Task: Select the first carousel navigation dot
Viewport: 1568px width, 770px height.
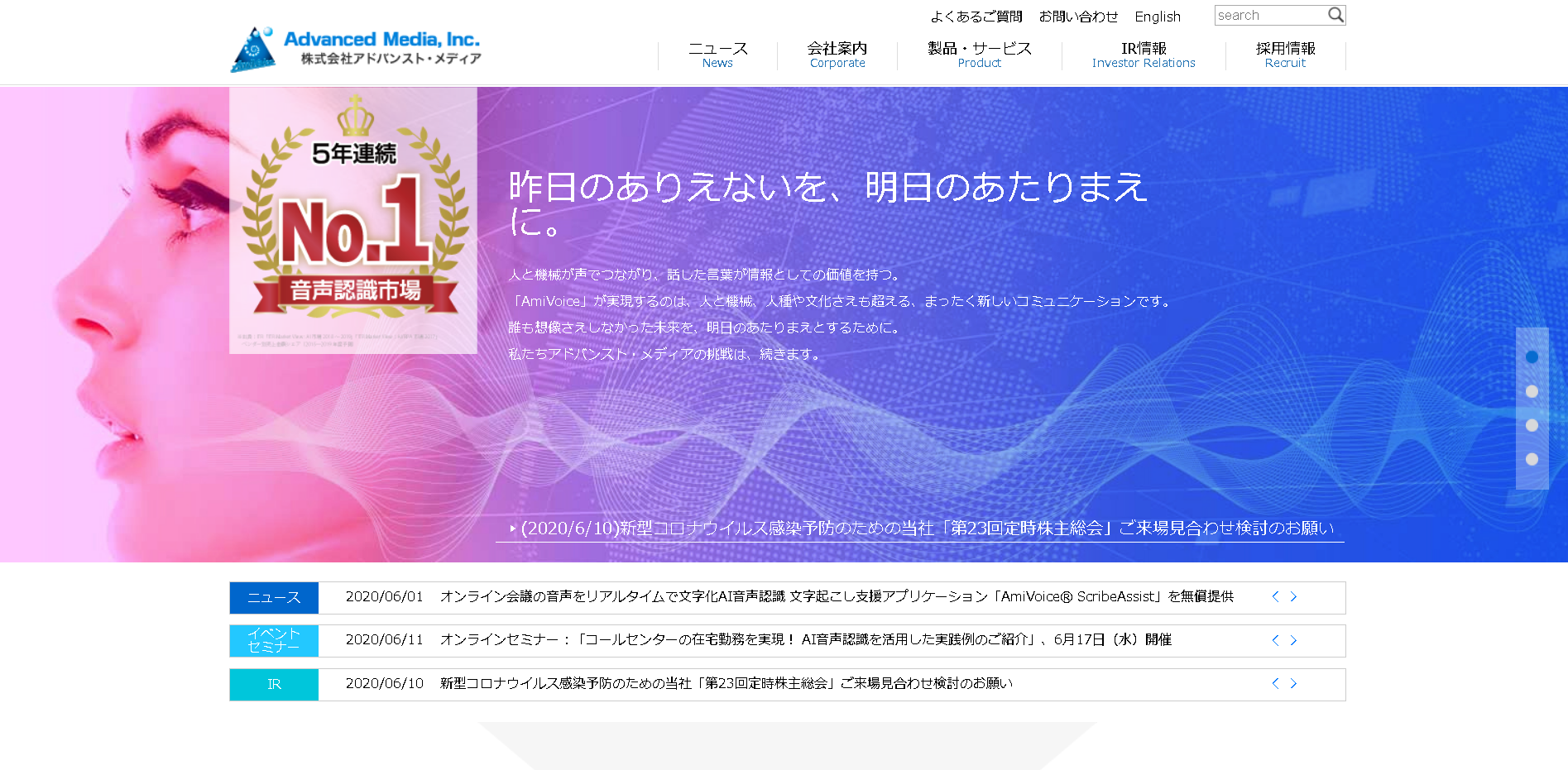Action: [x=1531, y=356]
